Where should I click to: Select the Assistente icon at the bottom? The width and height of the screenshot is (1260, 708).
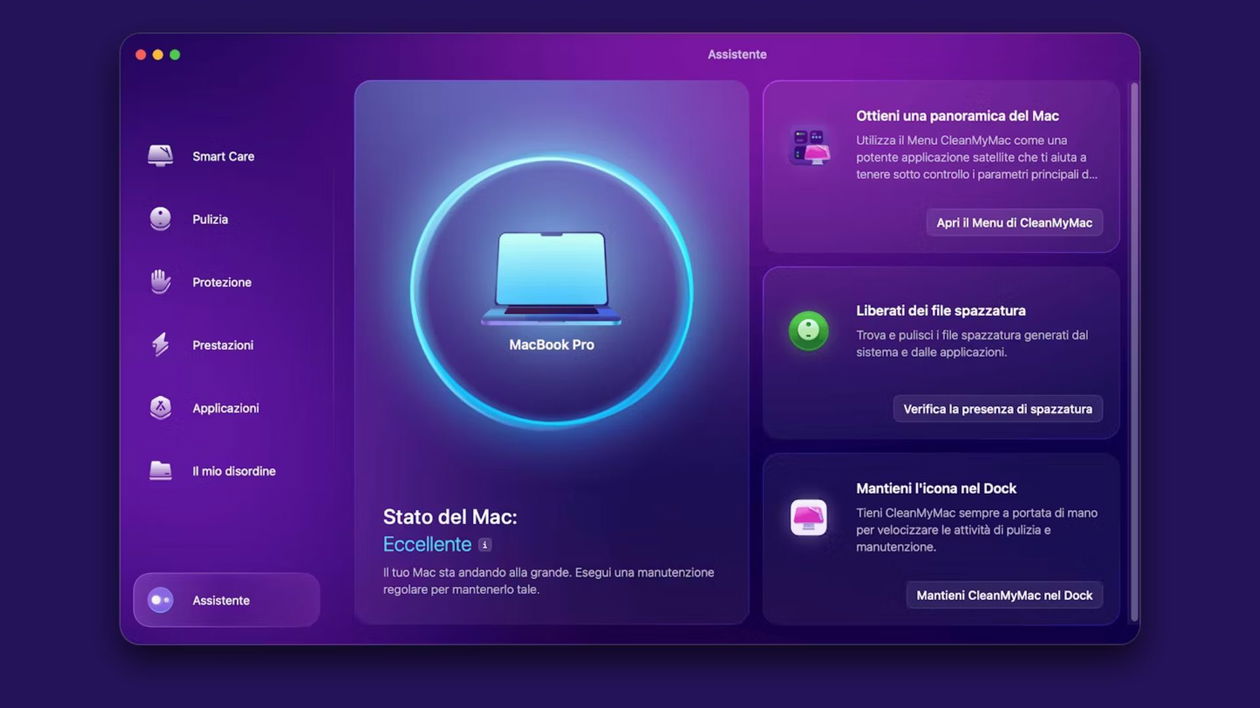pos(160,599)
